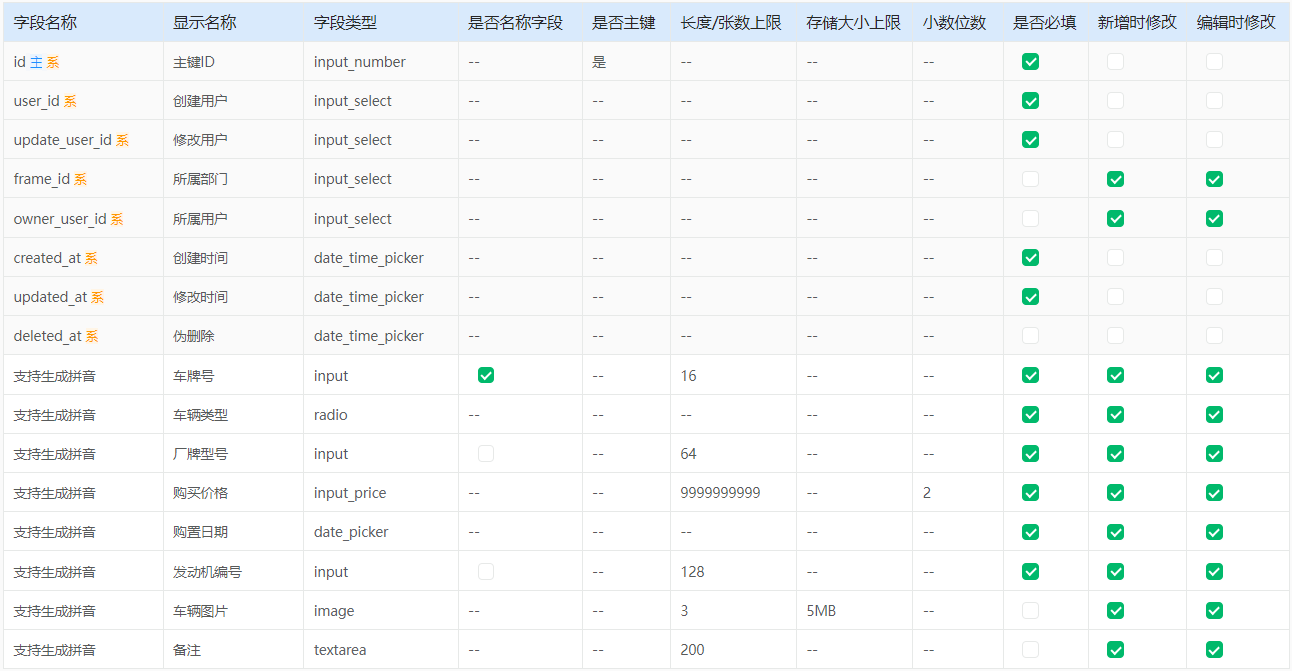This screenshot has width=1292, height=671.
Task: Toggle 是否必填 for the 购买价格 row
Action: point(1030,493)
